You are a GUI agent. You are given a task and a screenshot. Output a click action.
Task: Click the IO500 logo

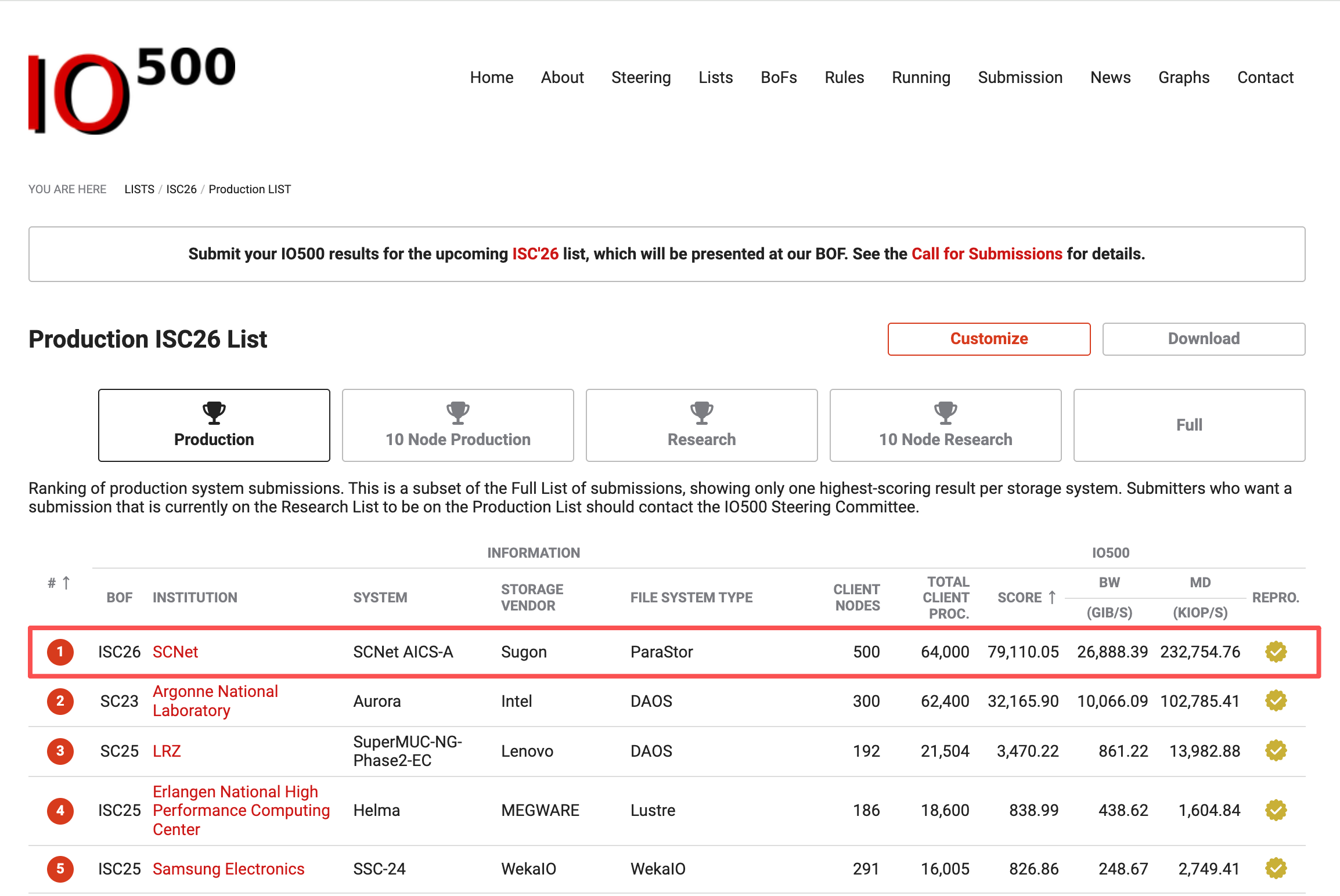click(x=132, y=90)
